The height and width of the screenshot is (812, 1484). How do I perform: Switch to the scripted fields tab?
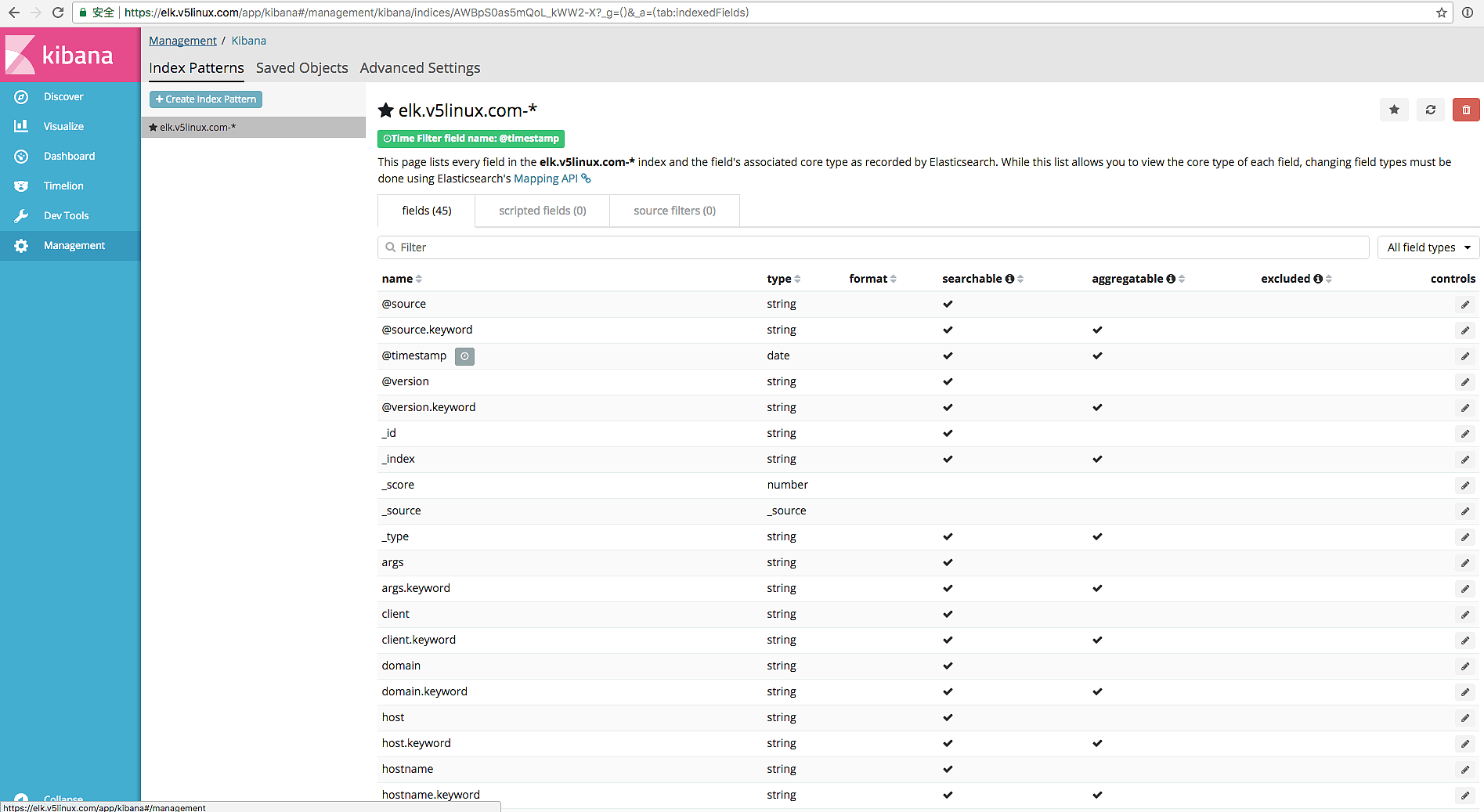(x=542, y=211)
